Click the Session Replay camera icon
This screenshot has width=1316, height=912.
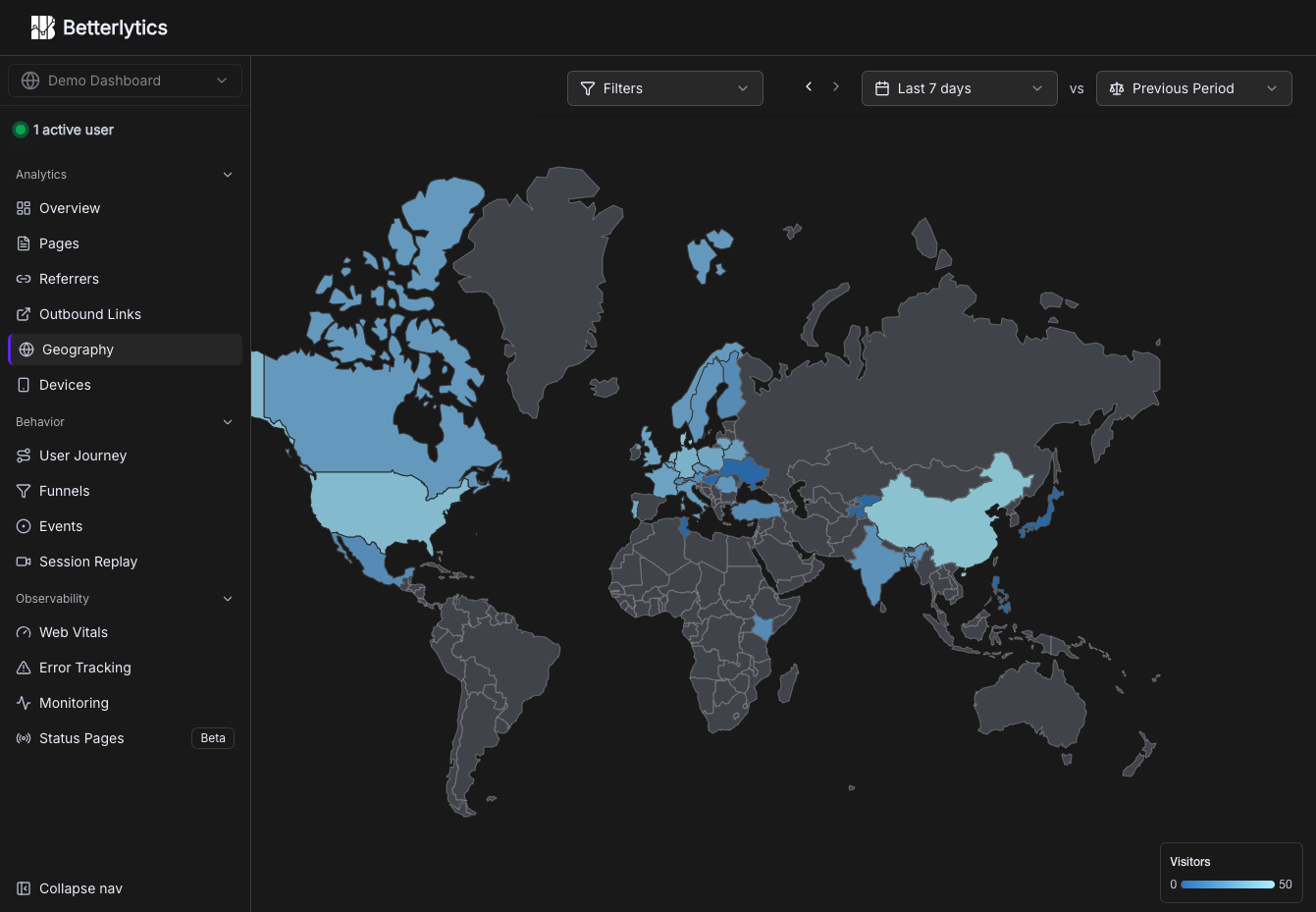tap(24, 562)
